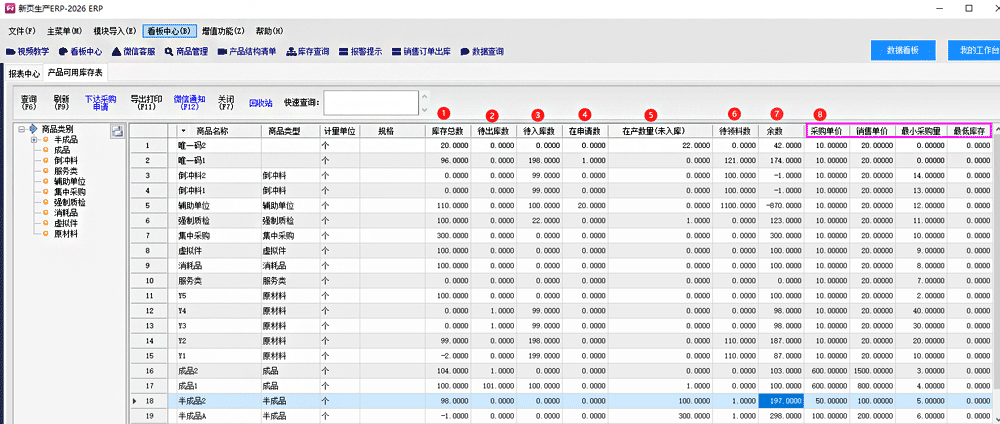Click the 数据看板 button

pyautogui.click(x=902, y=50)
